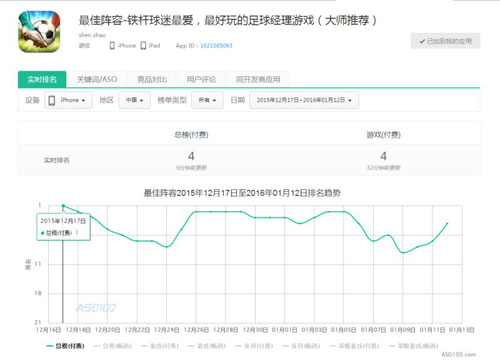
Task: Click the 12月26日 x-axis label
Action: click(196, 330)
